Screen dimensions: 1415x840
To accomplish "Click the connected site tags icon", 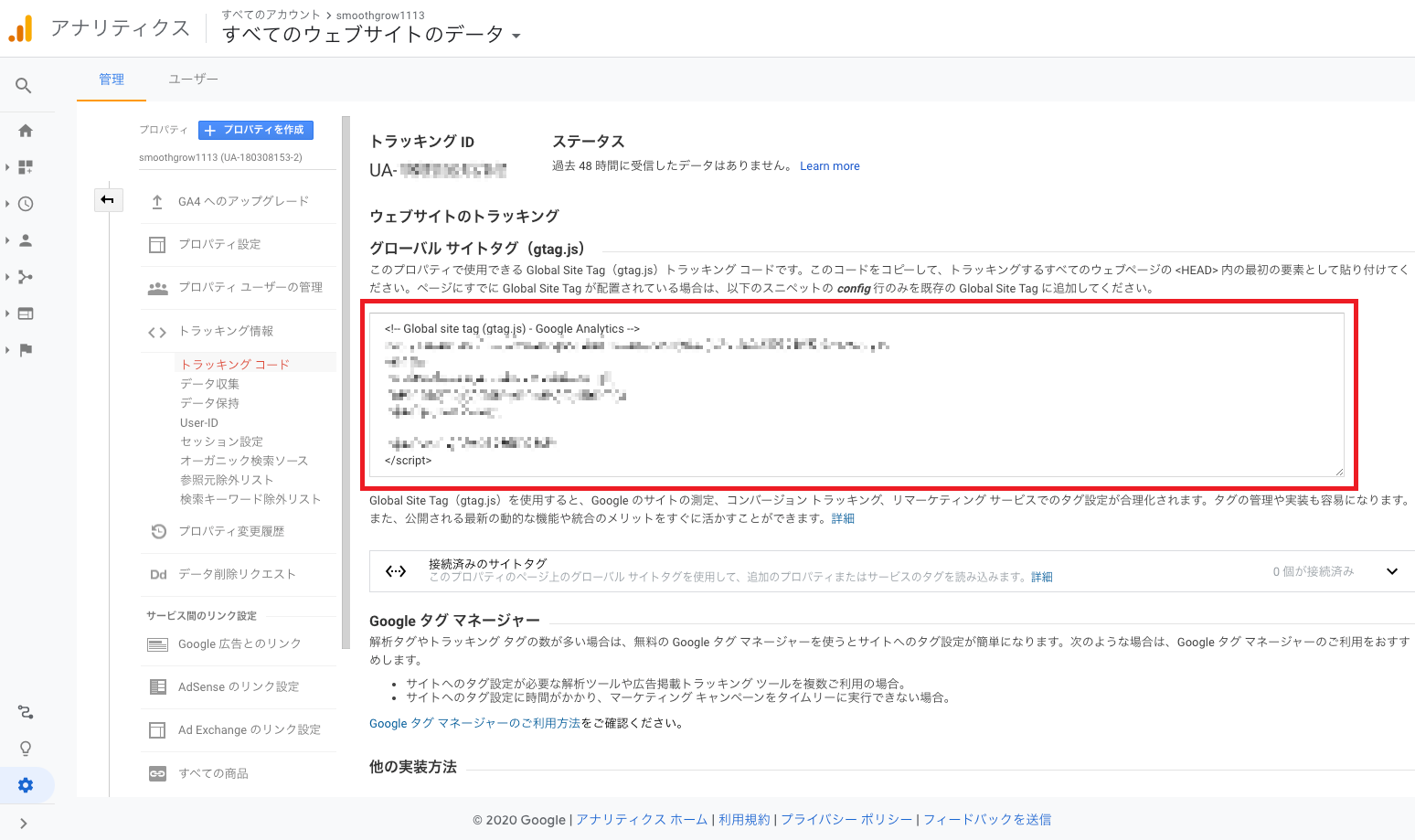I will coord(396,571).
